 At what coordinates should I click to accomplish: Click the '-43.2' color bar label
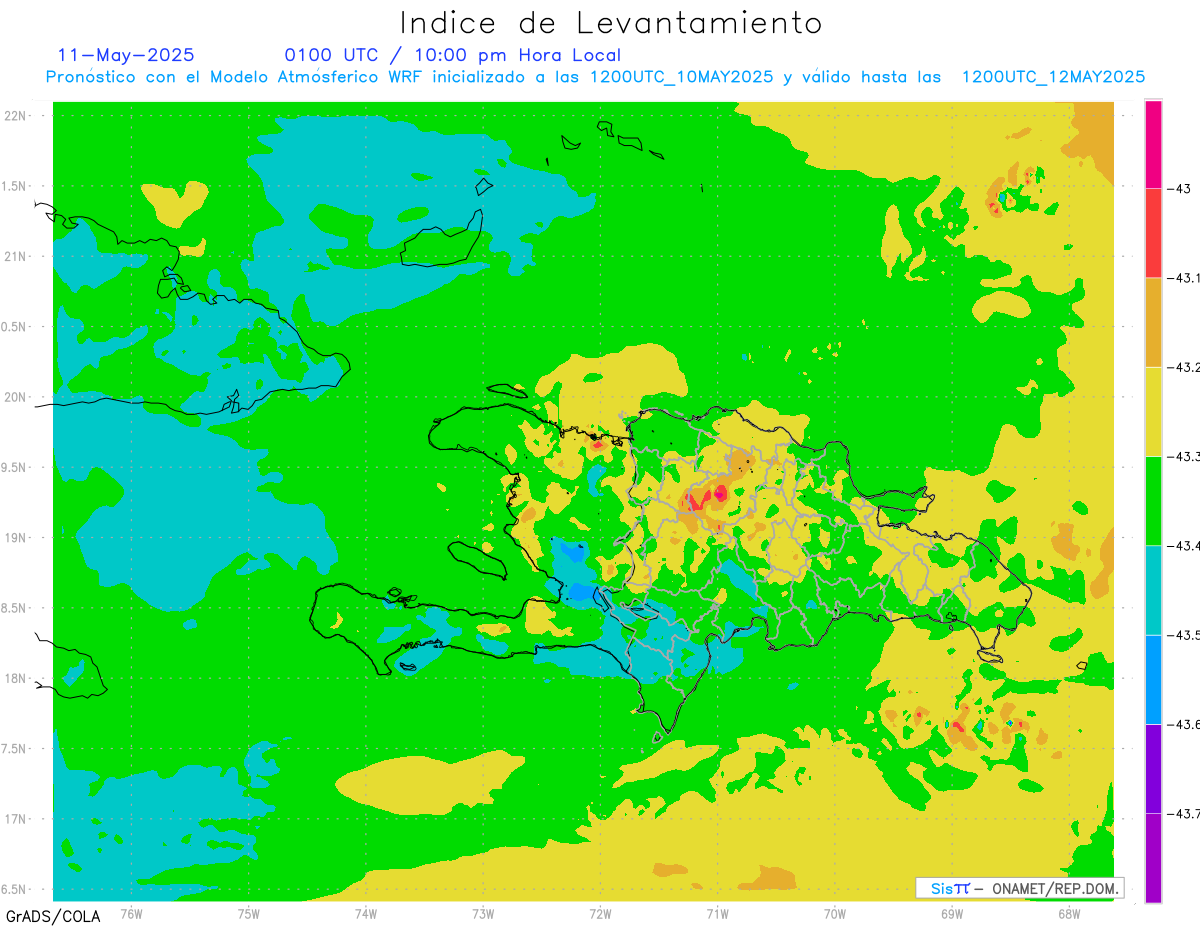click(1184, 367)
